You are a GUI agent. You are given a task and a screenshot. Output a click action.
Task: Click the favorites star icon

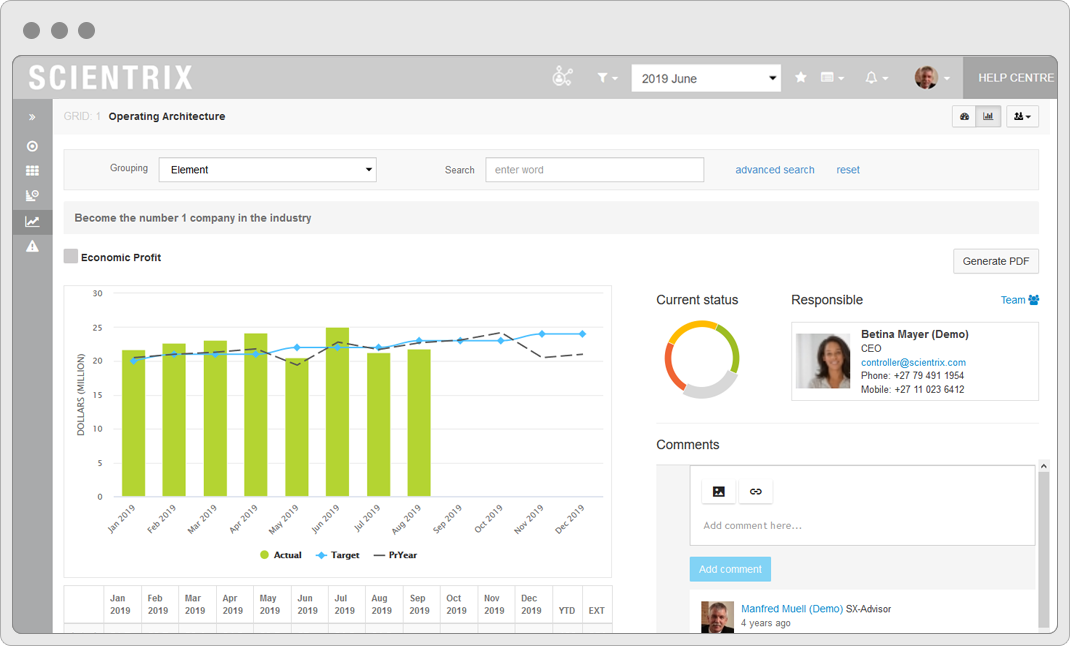pos(801,78)
